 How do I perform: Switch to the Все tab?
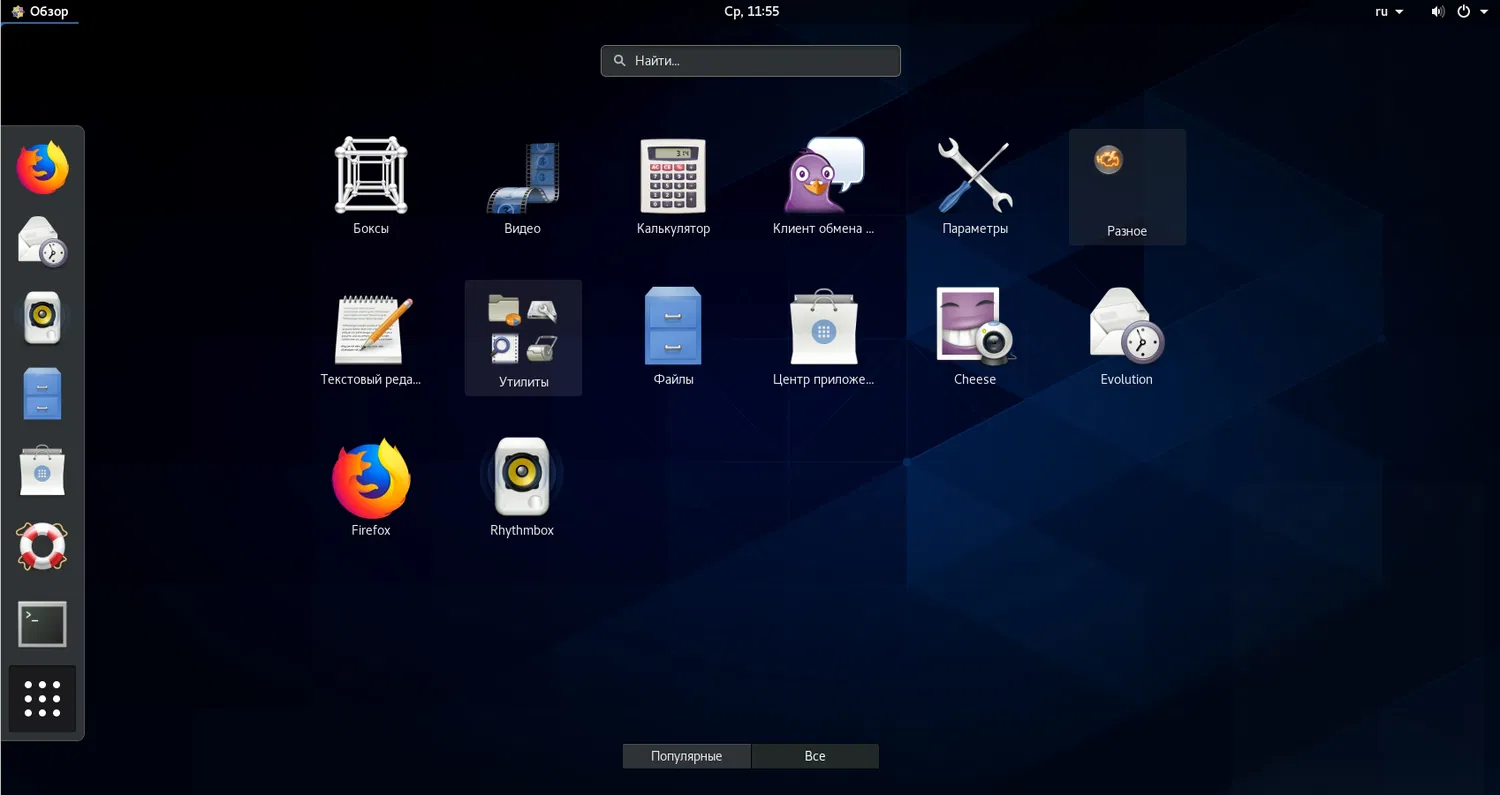[x=815, y=756]
